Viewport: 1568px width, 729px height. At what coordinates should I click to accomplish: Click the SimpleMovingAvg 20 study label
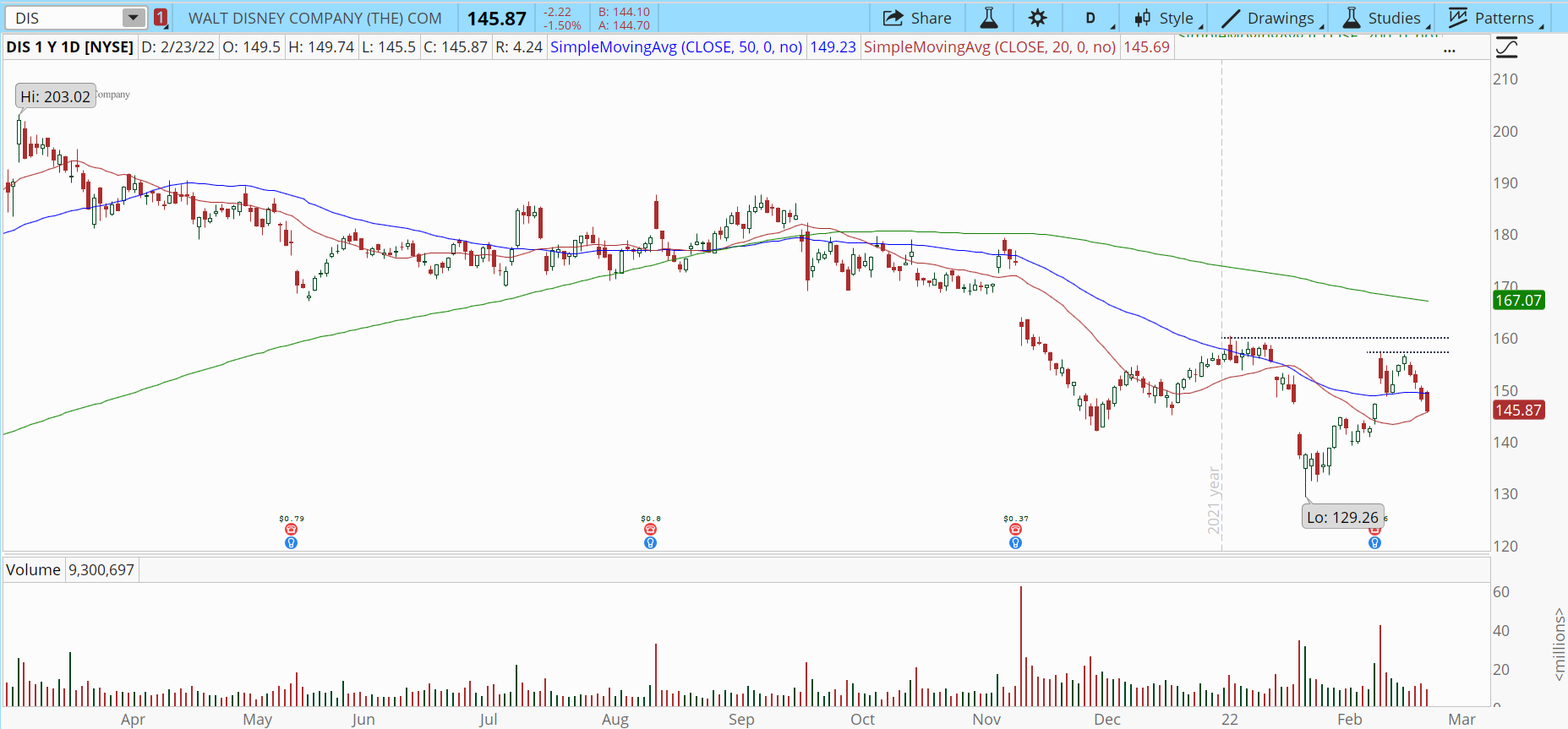coord(990,47)
